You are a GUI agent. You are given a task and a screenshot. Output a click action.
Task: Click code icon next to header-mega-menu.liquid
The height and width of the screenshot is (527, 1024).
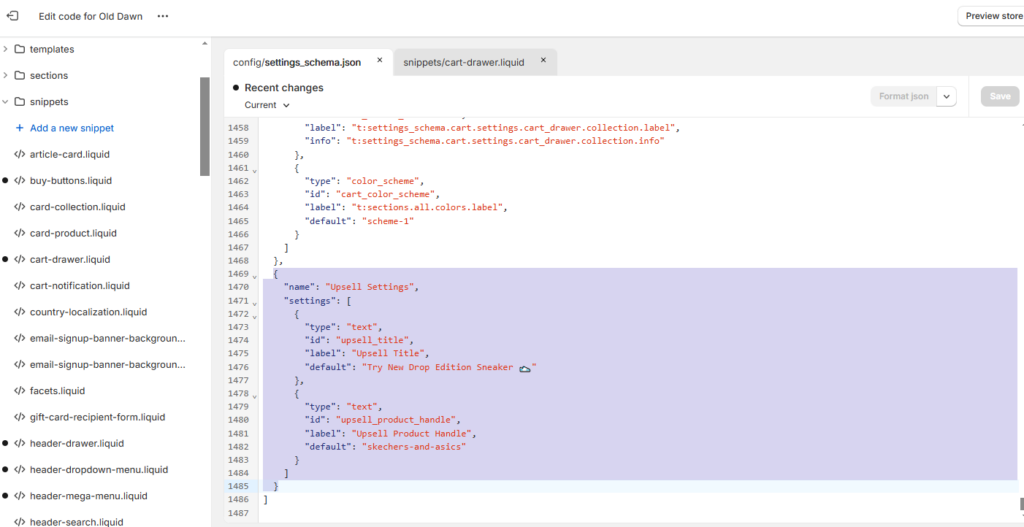coord(20,496)
